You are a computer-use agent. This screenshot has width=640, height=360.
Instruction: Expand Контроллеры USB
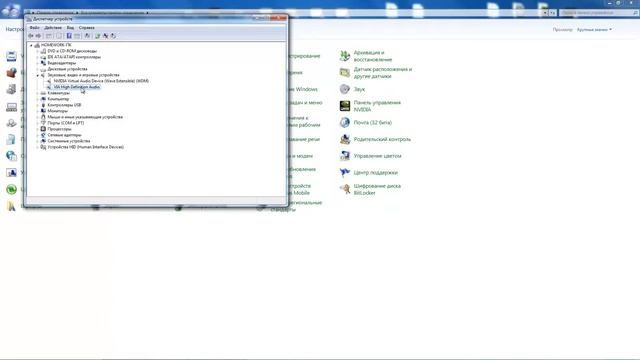(x=38, y=105)
